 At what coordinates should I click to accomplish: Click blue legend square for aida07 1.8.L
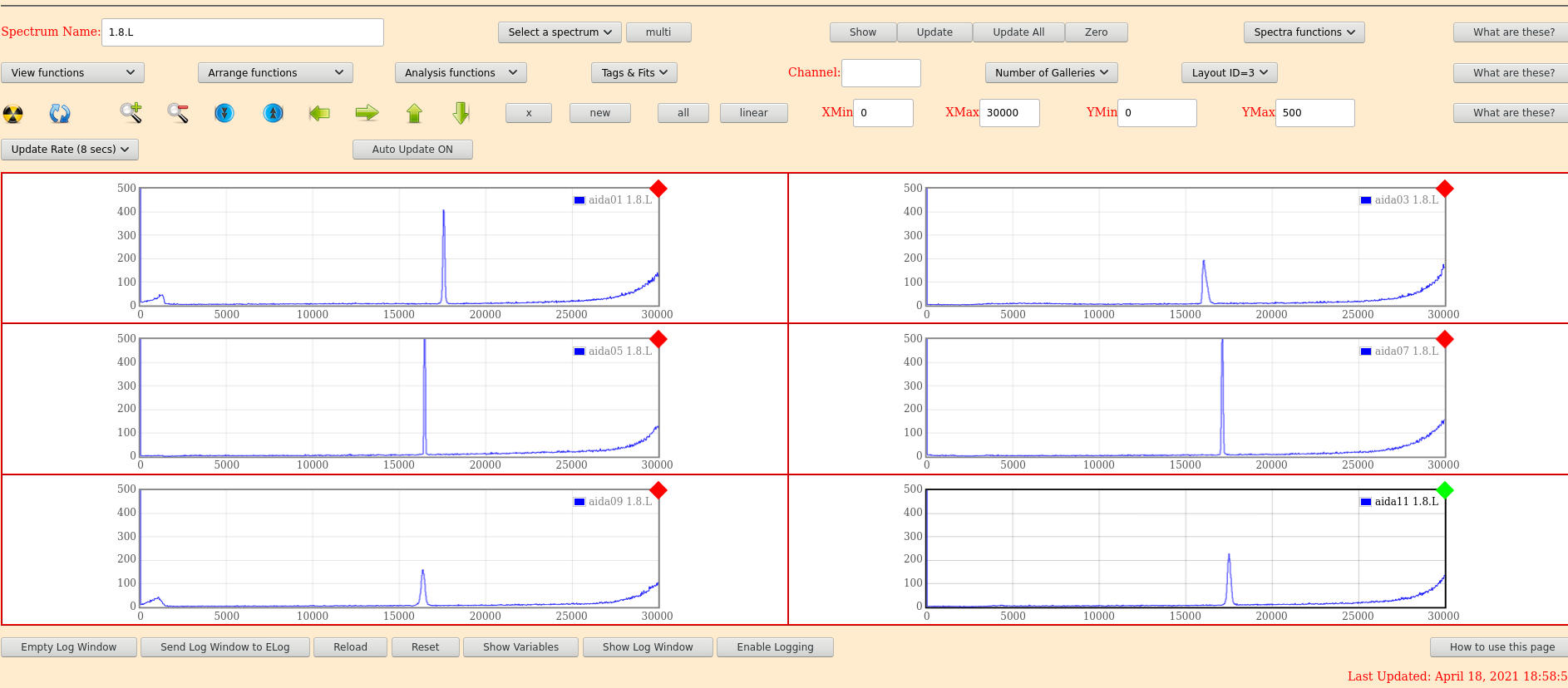1366,351
